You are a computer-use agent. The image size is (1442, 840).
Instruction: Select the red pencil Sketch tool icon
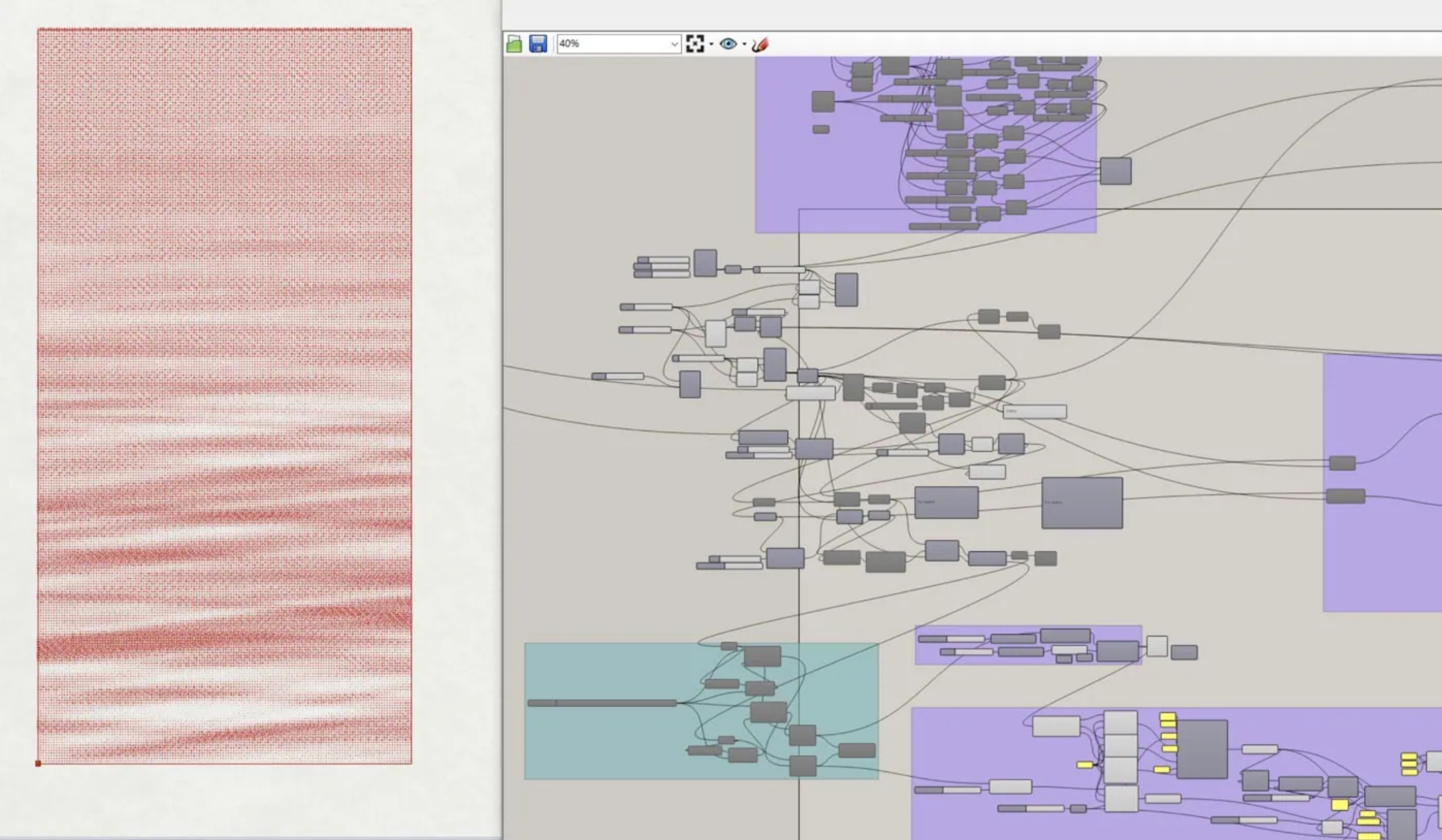[760, 44]
